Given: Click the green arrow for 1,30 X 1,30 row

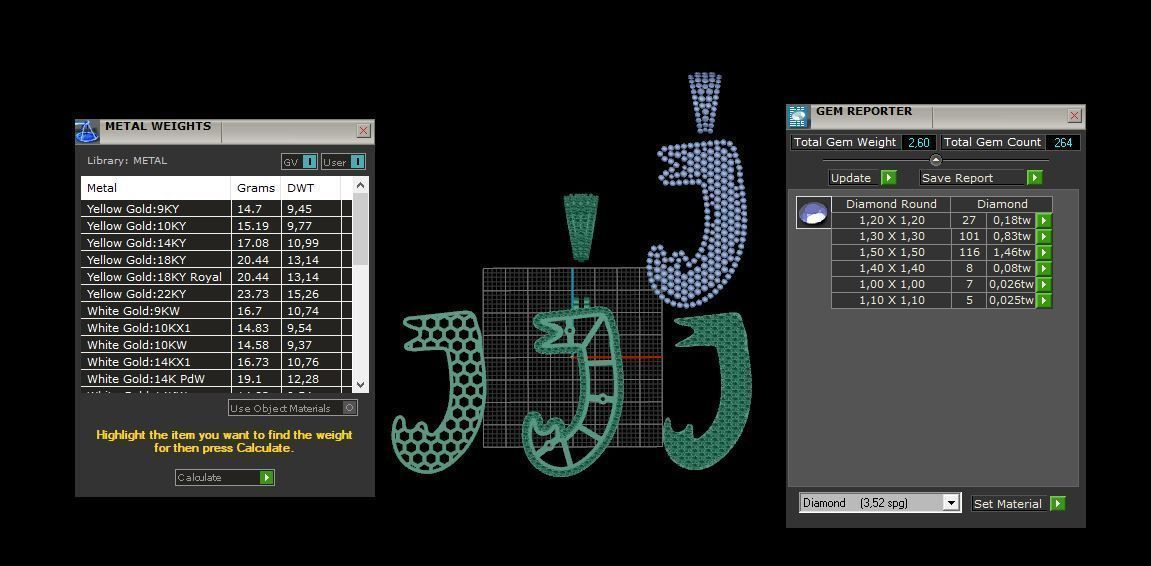Looking at the screenshot, I should click(1043, 236).
